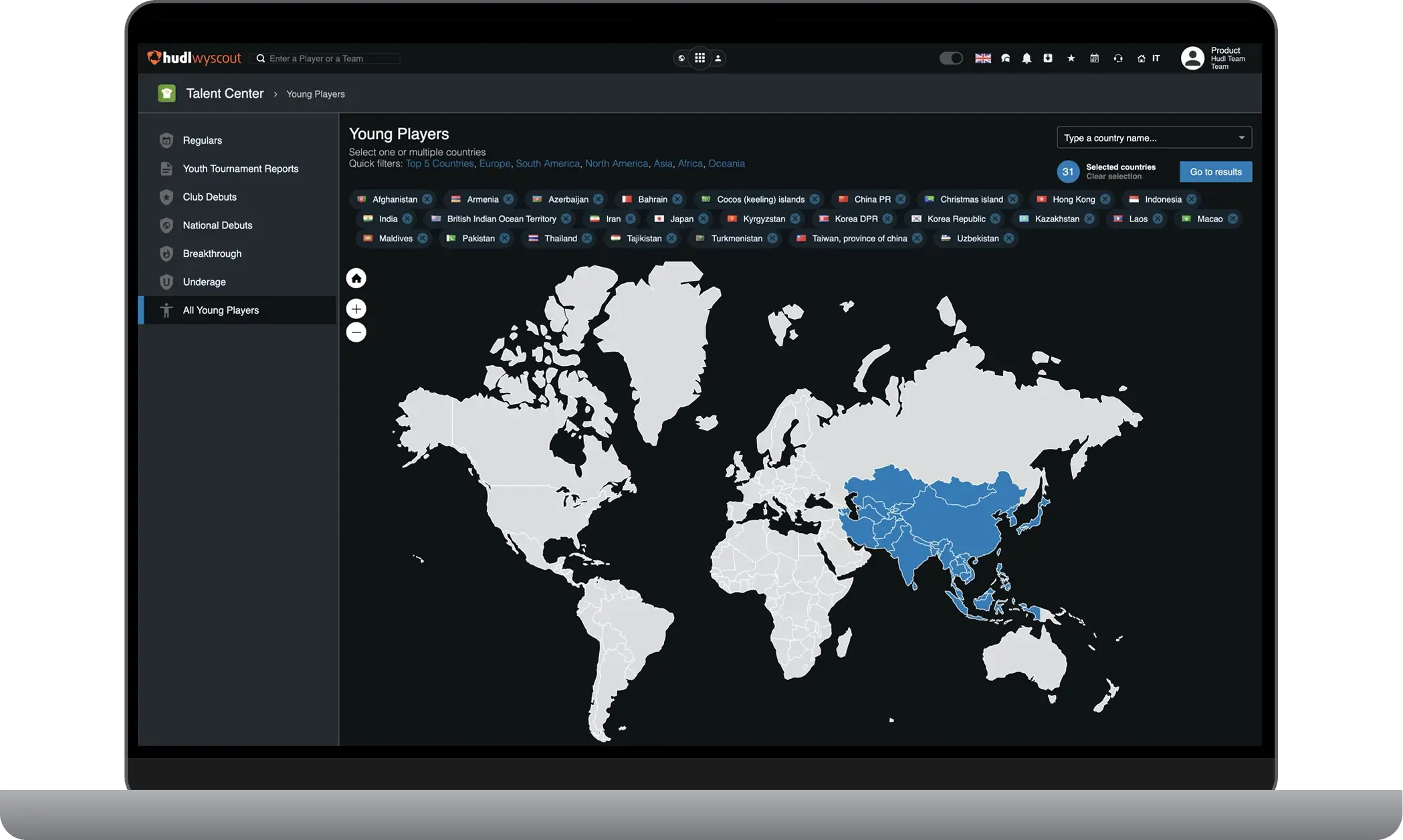The height and width of the screenshot is (840, 1403).
Task: Click the support headset icon
Action: [x=1118, y=59]
